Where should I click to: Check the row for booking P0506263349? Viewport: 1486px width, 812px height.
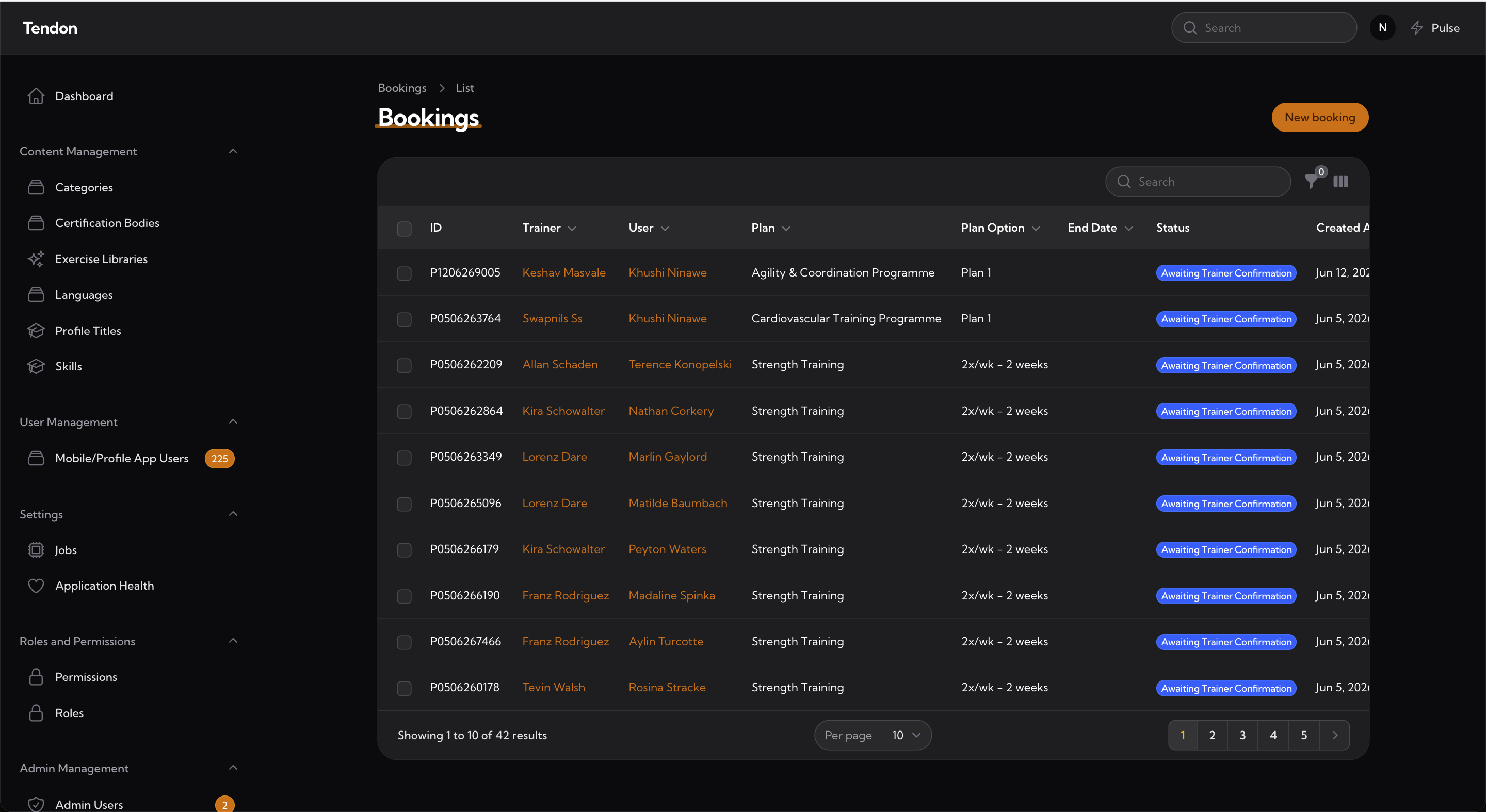pyautogui.click(x=405, y=458)
